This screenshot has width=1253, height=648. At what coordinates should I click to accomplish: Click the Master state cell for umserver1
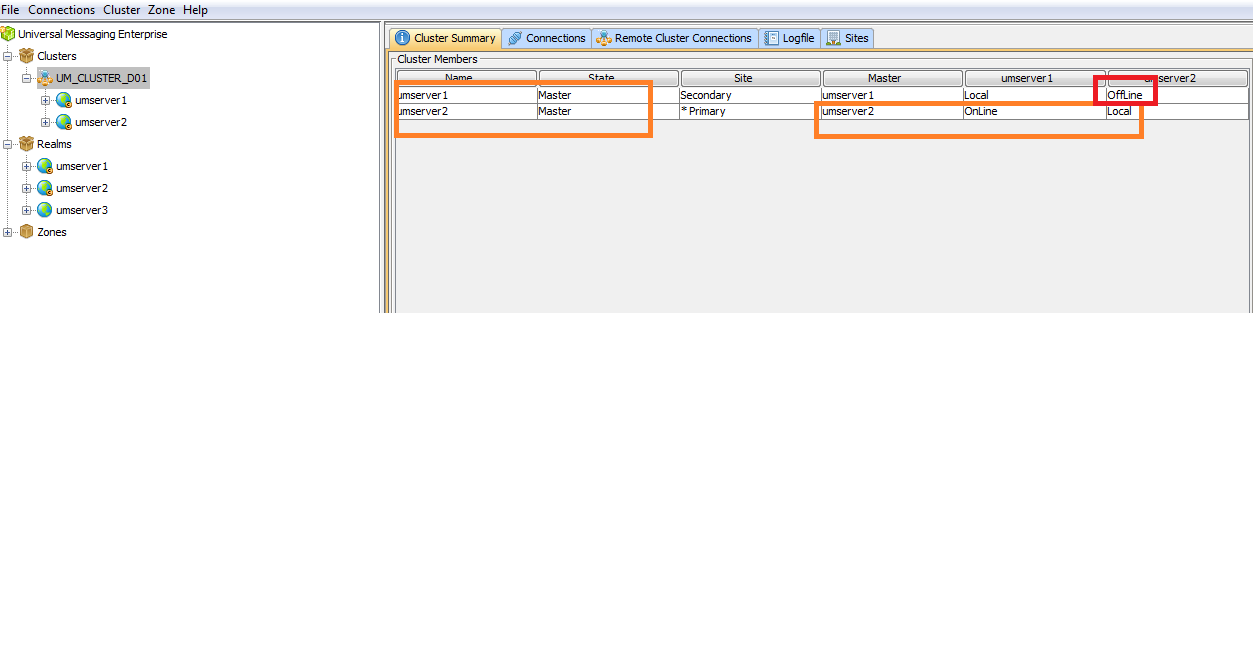[x=608, y=95]
